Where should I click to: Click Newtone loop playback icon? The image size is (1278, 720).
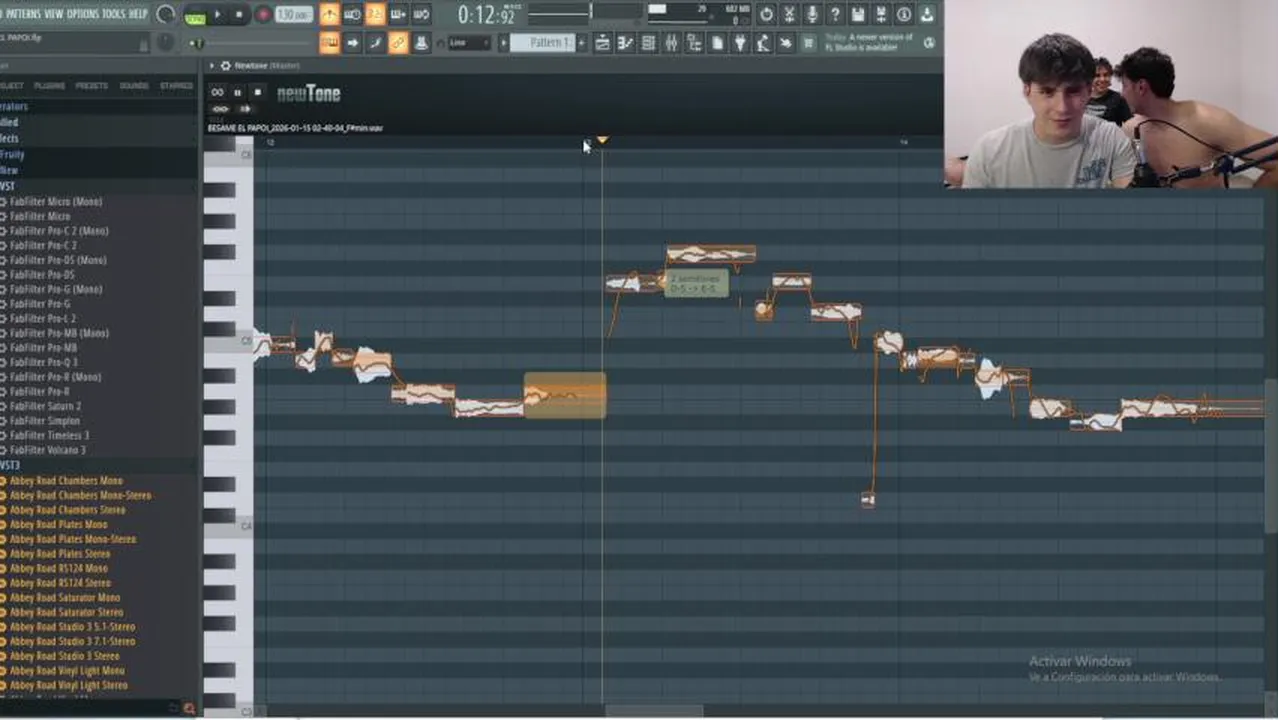click(x=217, y=92)
